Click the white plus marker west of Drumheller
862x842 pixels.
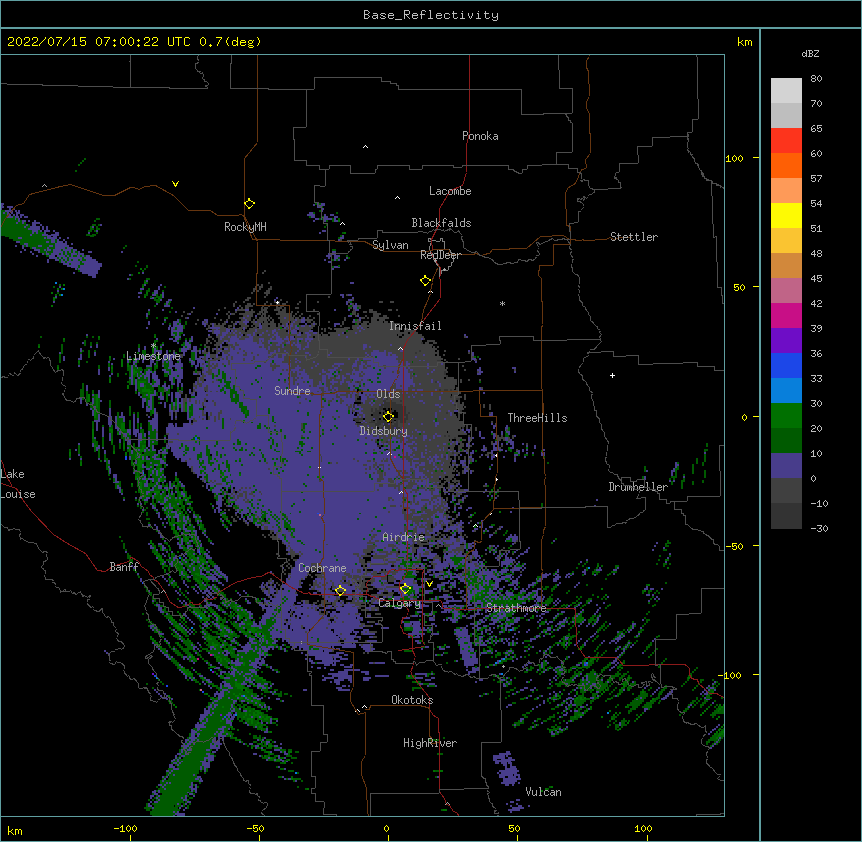point(612,375)
